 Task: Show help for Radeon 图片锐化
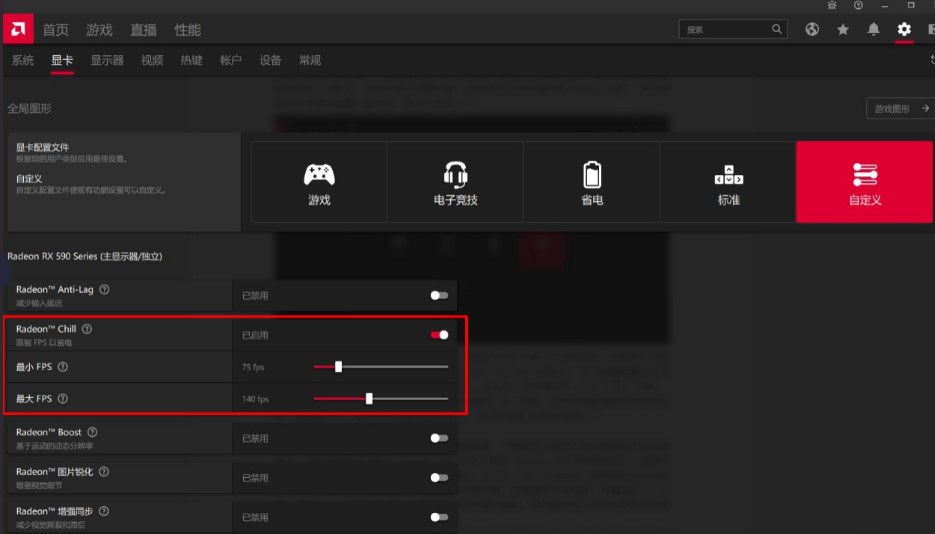[104, 471]
